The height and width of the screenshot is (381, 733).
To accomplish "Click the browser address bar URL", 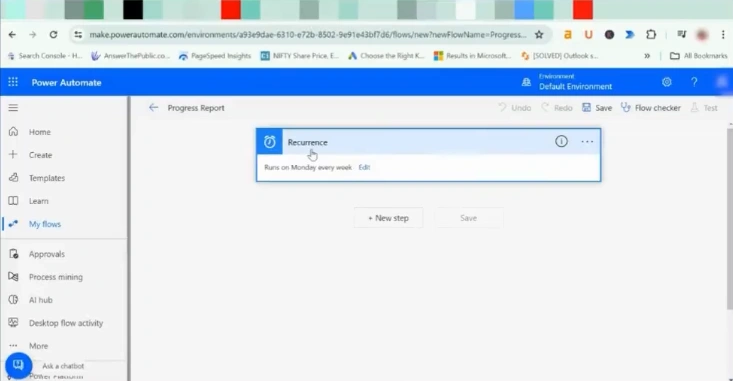I will pyautogui.click(x=308, y=35).
